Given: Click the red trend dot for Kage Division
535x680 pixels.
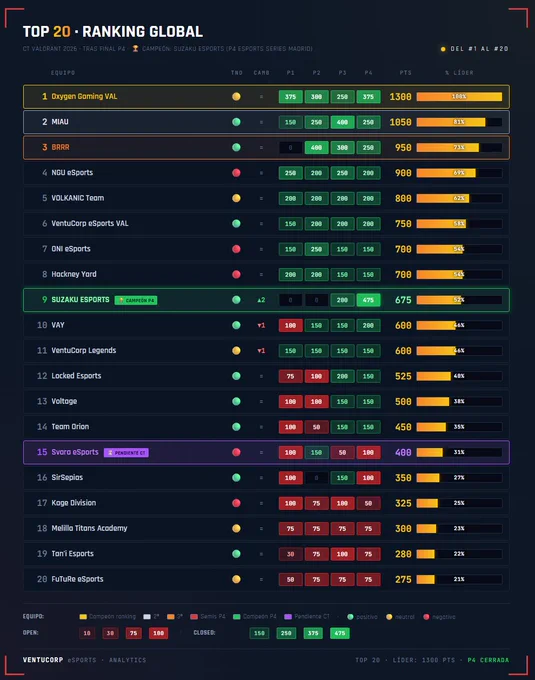Looking at the screenshot, I should (x=236, y=503).
